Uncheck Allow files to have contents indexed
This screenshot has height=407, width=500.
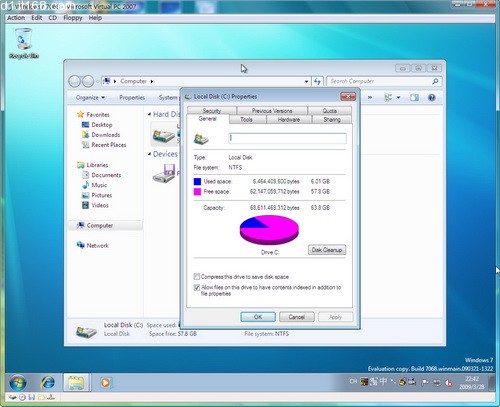point(197,287)
